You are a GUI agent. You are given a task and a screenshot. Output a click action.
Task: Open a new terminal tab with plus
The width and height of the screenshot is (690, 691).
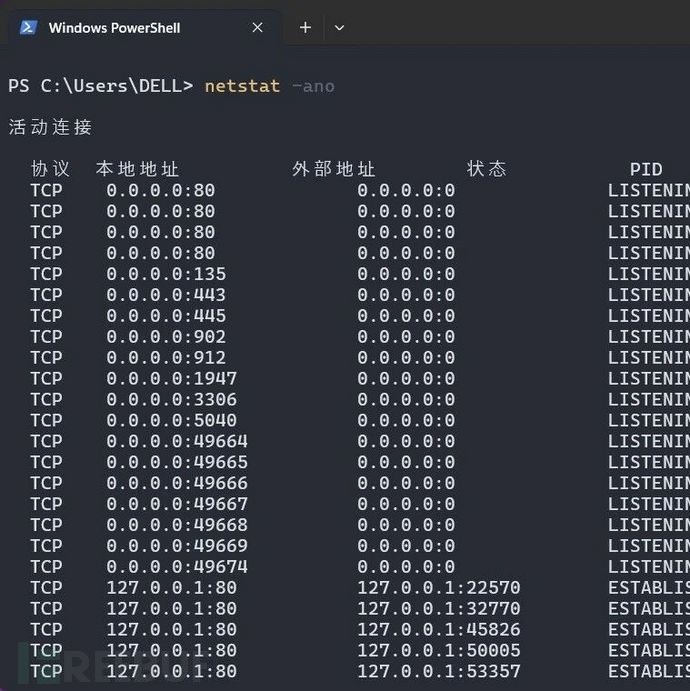305,28
